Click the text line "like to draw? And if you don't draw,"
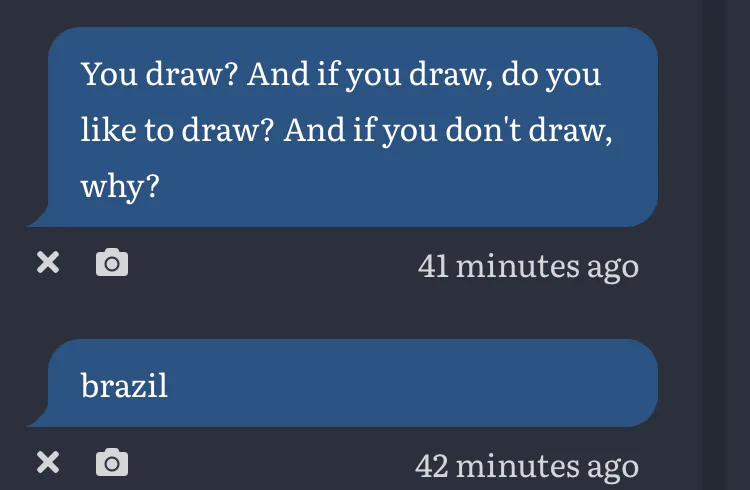The height and width of the screenshot is (490, 750). [346, 131]
